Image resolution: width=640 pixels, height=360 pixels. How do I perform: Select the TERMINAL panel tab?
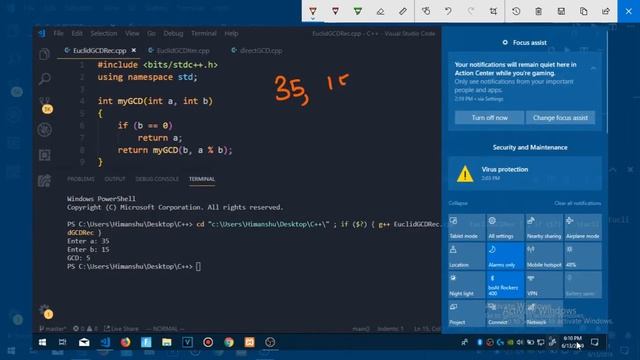coord(202,179)
